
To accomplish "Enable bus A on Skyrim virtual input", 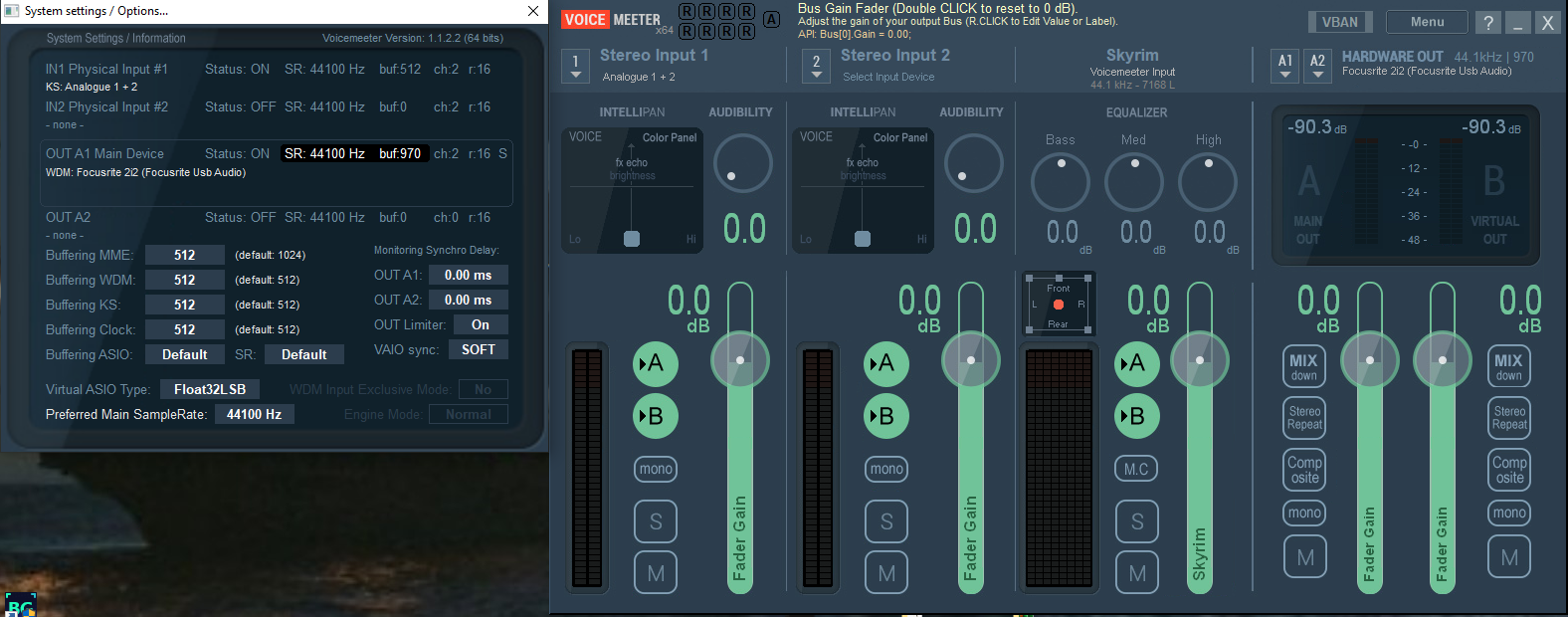I will 1136,364.
